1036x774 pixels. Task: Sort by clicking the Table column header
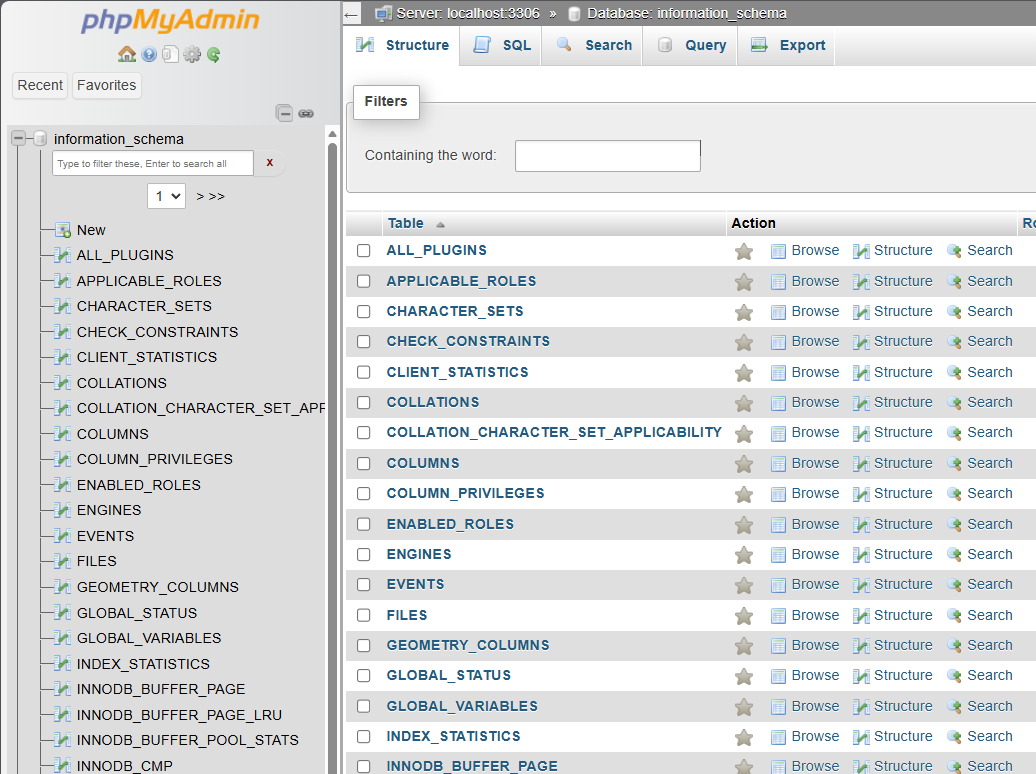pyautogui.click(x=406, y=223)
